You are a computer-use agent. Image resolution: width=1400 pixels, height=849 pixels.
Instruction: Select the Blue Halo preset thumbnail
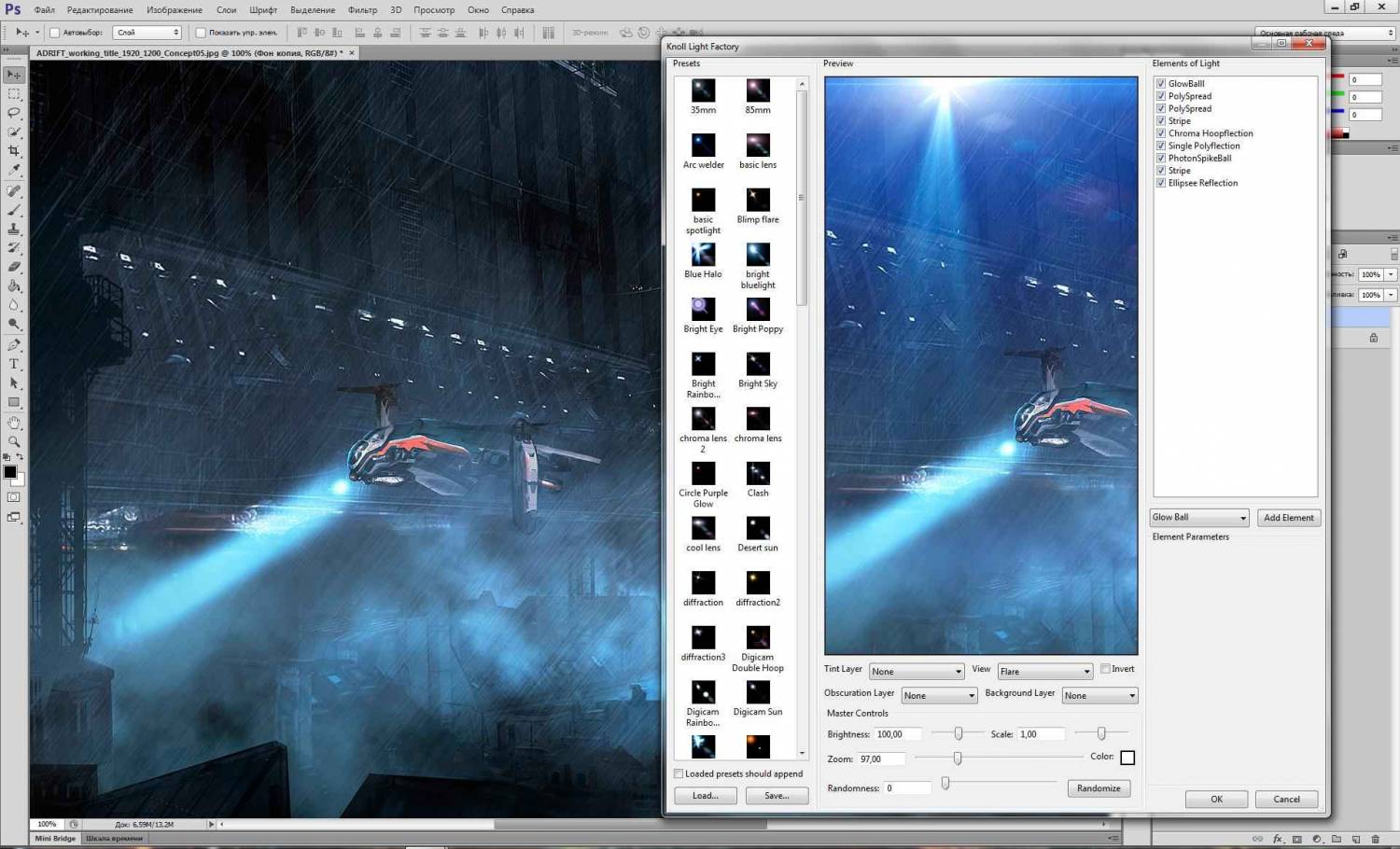point(703,255)
